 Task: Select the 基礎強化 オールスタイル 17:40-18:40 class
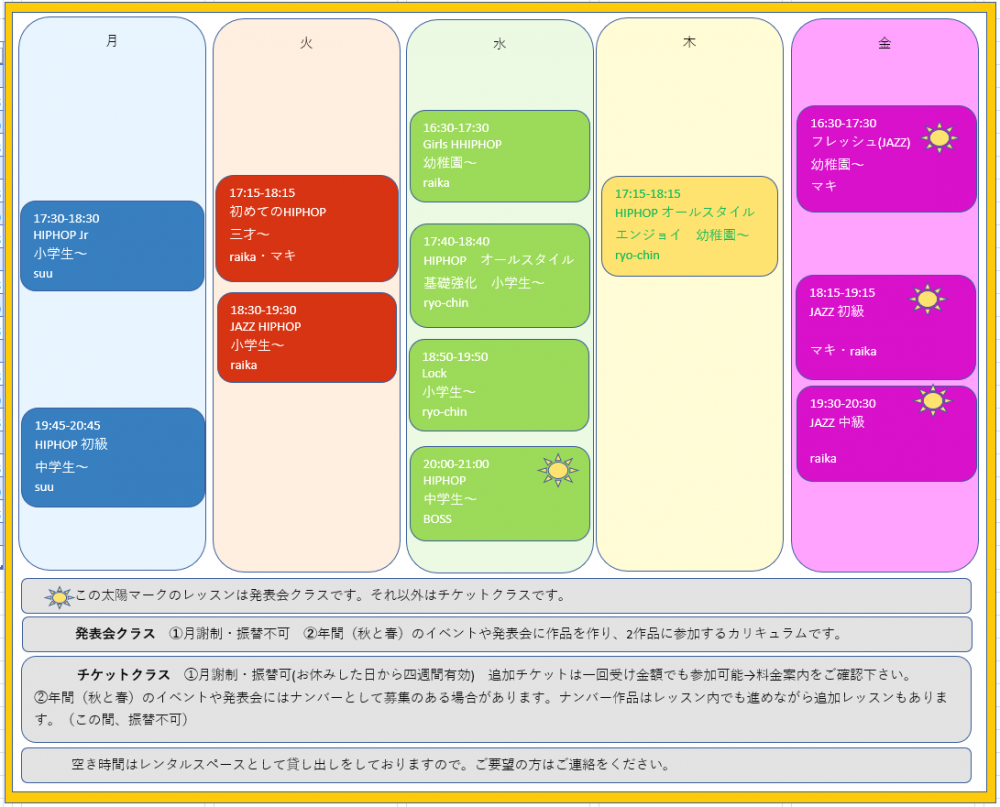tap(499, 275)
